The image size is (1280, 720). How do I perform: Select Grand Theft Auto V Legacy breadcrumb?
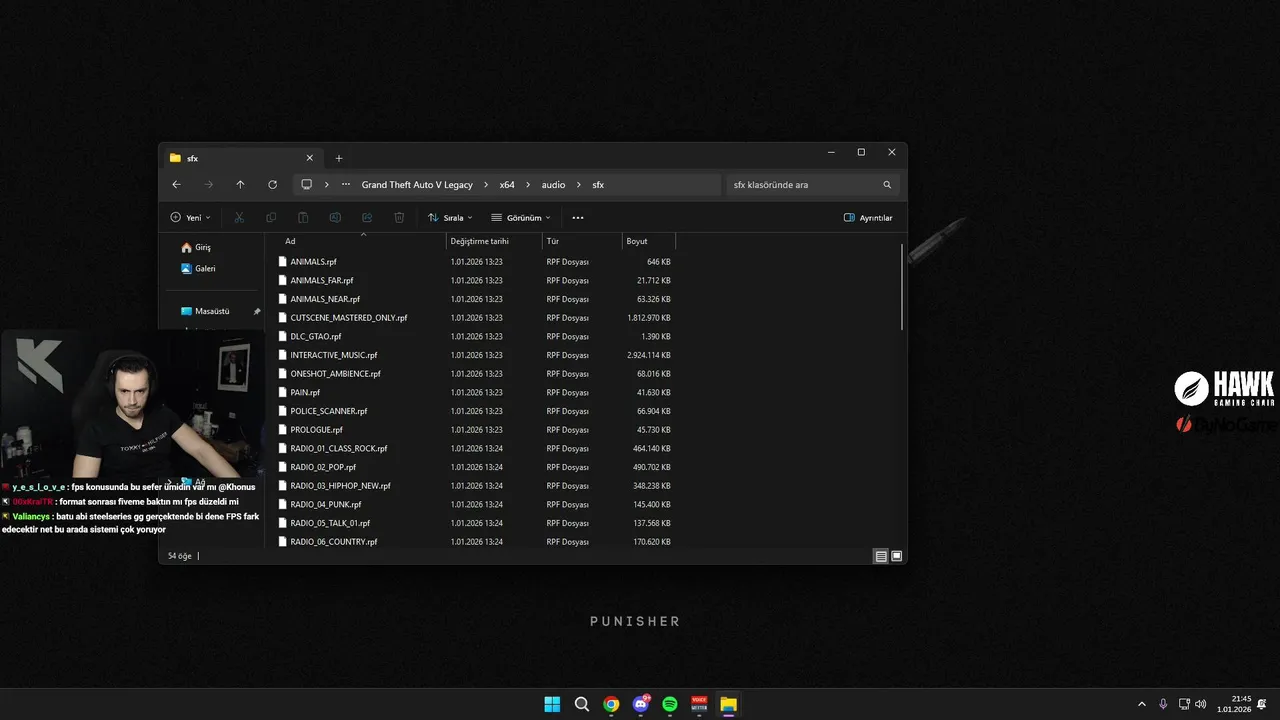[x=417, y=185]
